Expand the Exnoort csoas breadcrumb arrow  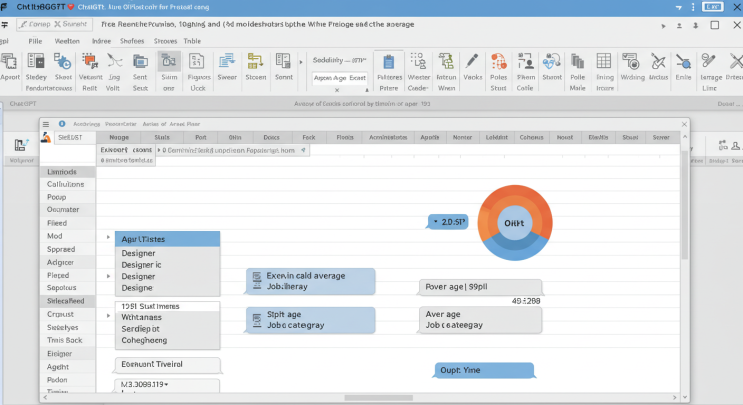click(159, 150)
